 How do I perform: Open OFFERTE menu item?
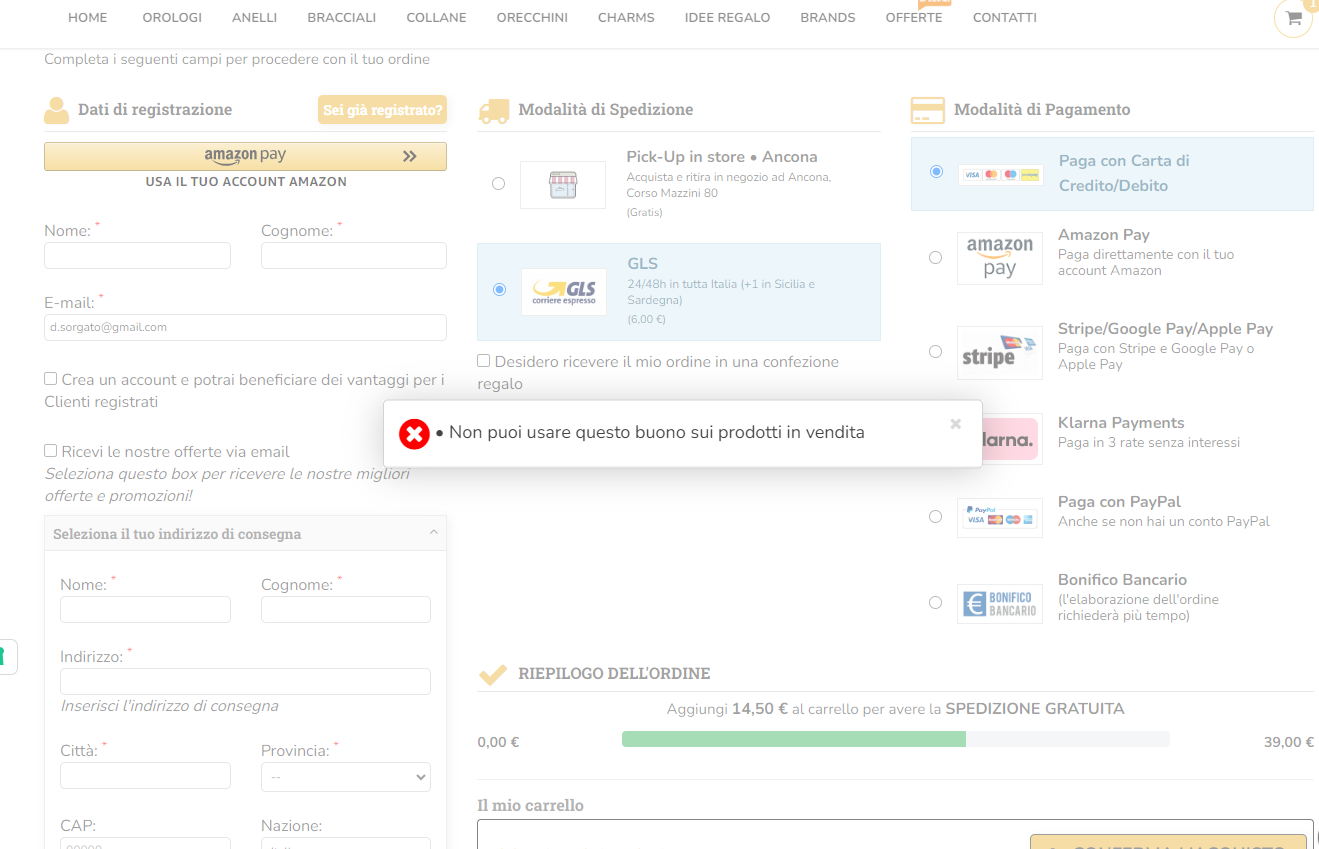pyautogui.click(x=914, y=18)
